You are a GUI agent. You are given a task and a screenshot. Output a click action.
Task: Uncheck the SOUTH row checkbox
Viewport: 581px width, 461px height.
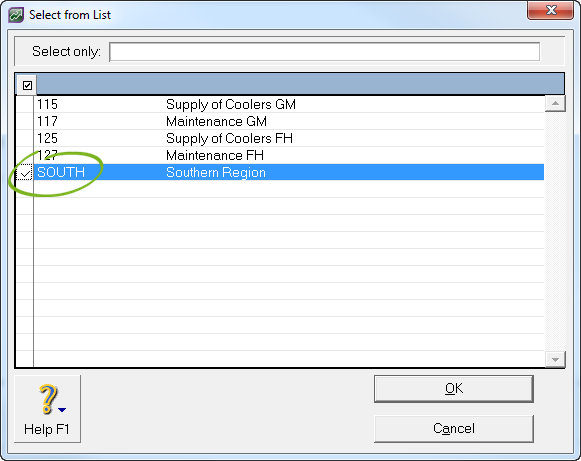coord(25,173)
